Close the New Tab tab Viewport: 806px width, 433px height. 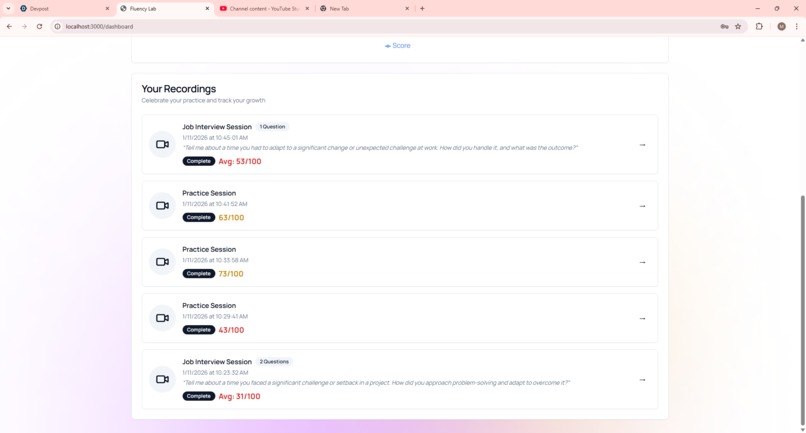(407, 8)
